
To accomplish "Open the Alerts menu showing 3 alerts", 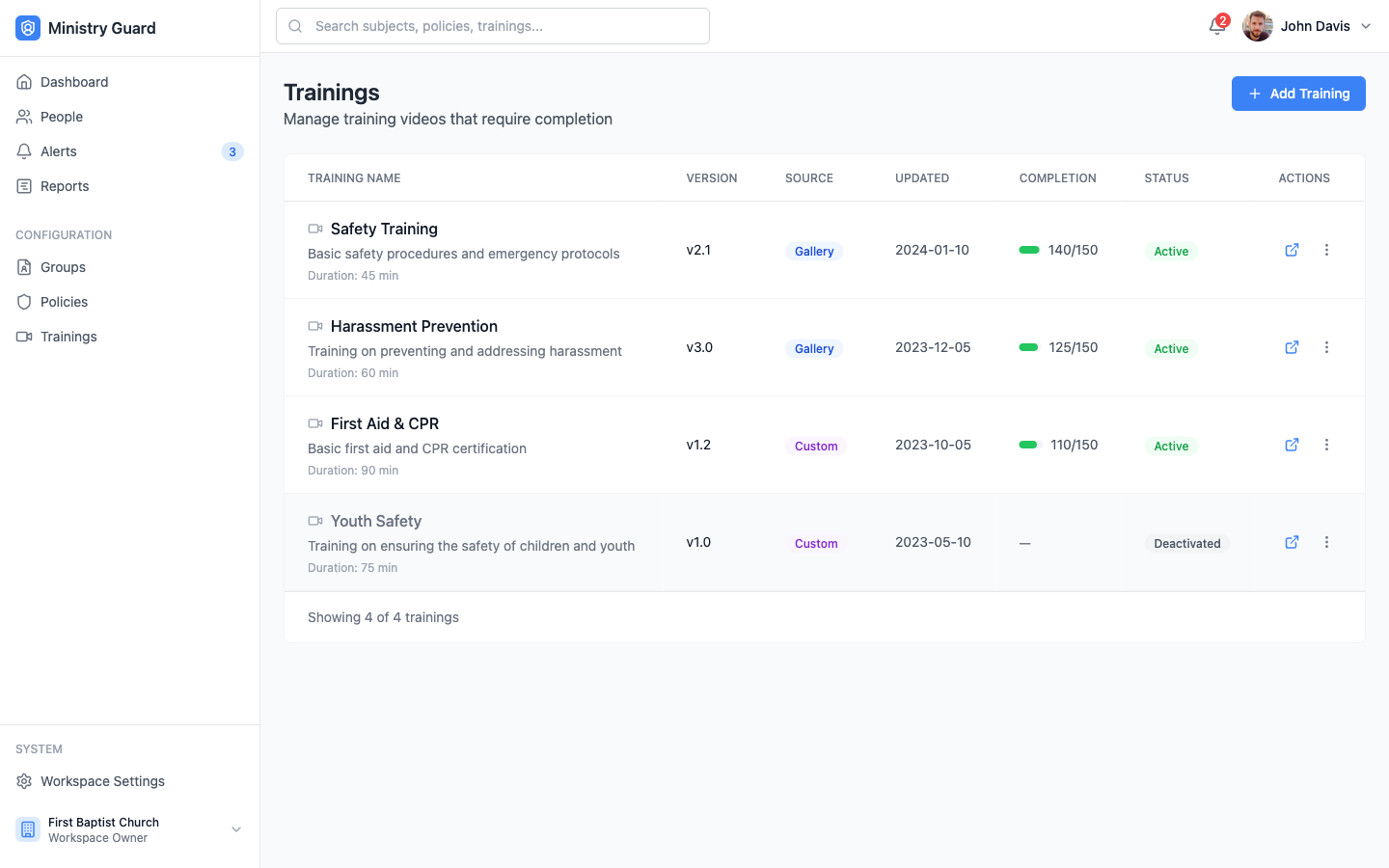I will point(58,151).
